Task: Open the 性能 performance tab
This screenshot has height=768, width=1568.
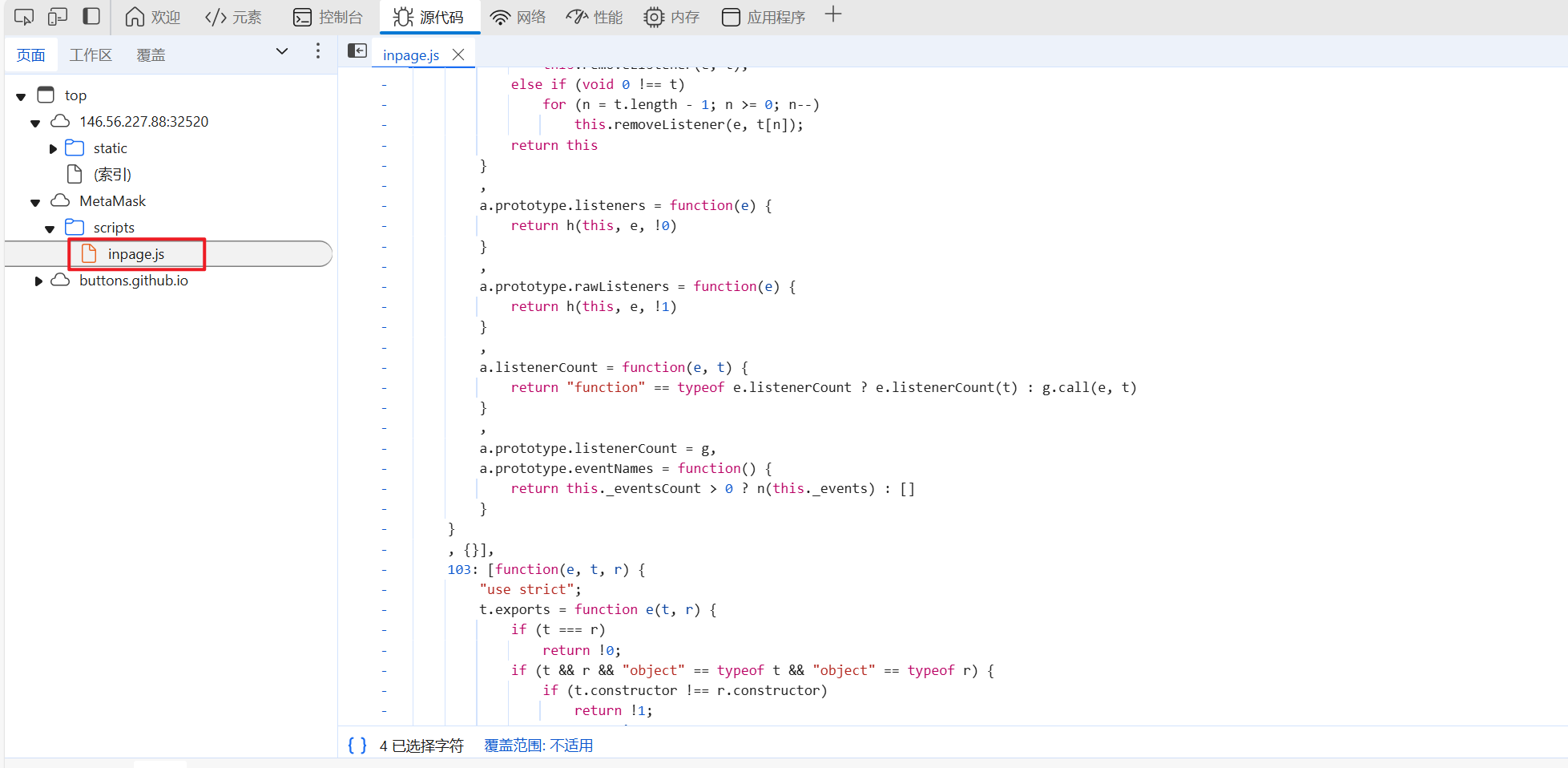Action: [x=594, y=17]
